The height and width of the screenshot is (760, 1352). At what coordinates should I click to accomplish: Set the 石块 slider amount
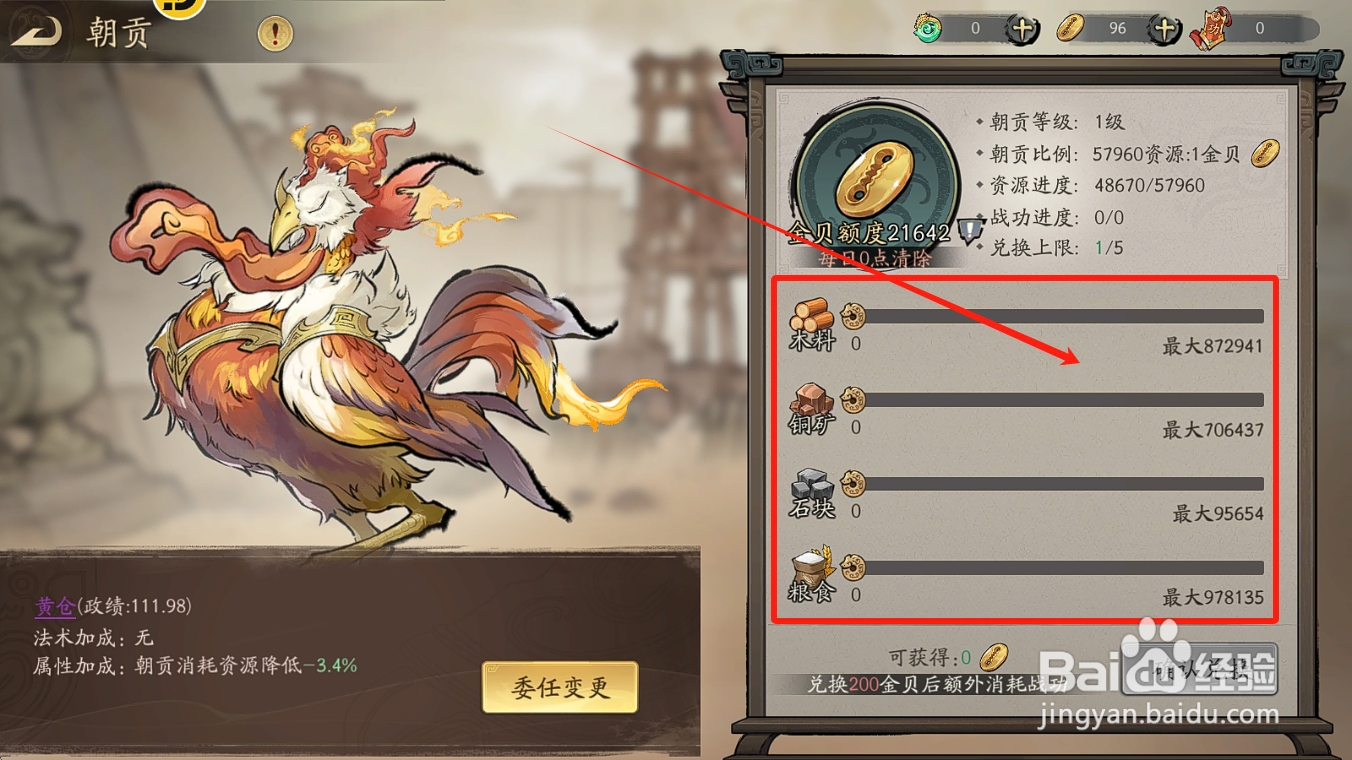click(1058, 484)
